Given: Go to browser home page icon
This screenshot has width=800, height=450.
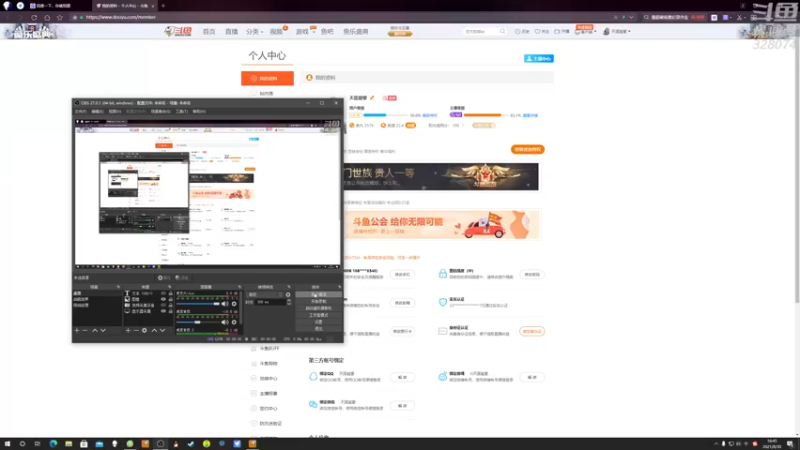Looking at the screenshot, I should click(x=47, y=17).
